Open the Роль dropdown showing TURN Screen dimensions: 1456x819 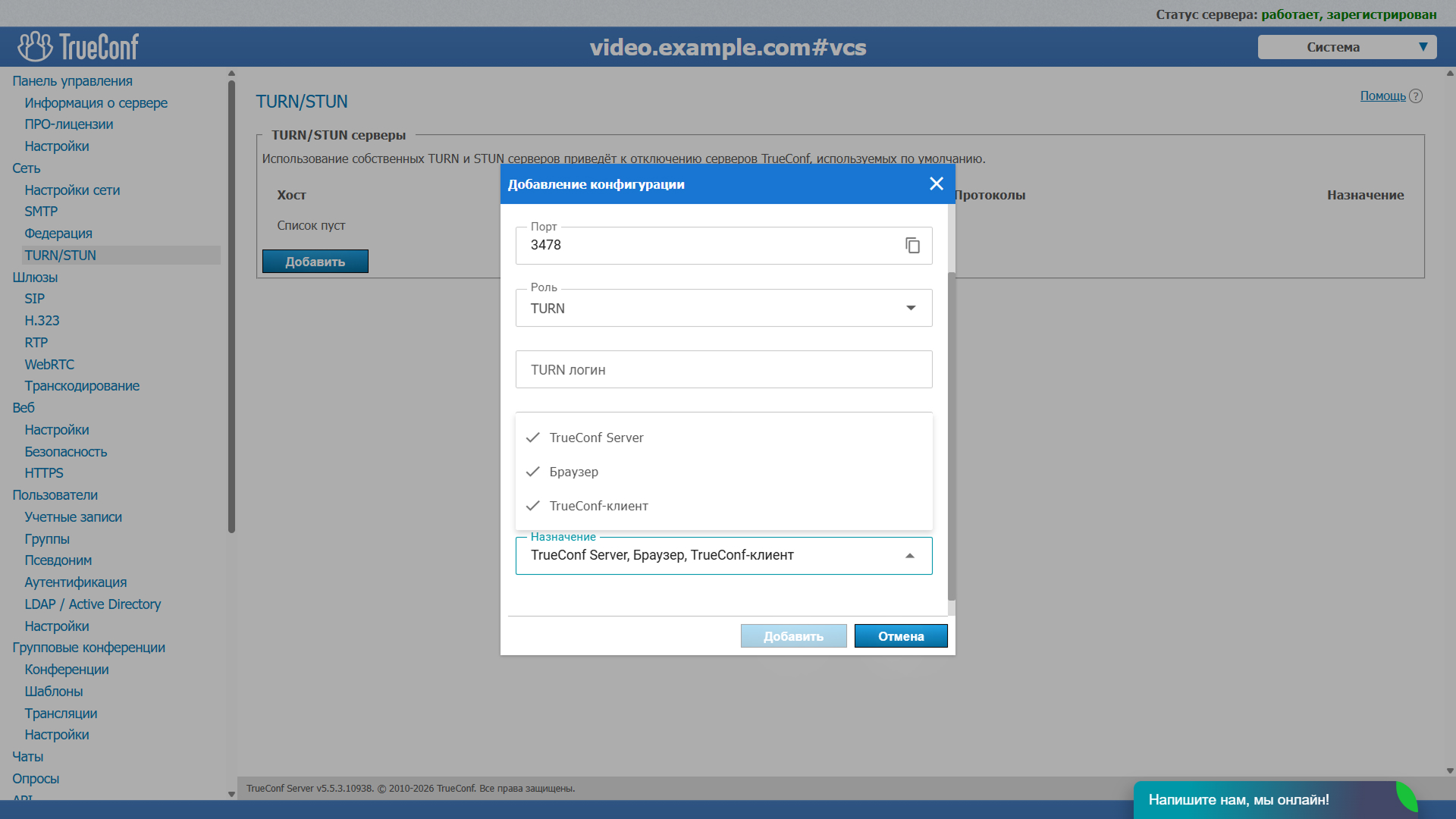[x=723, y=309]
